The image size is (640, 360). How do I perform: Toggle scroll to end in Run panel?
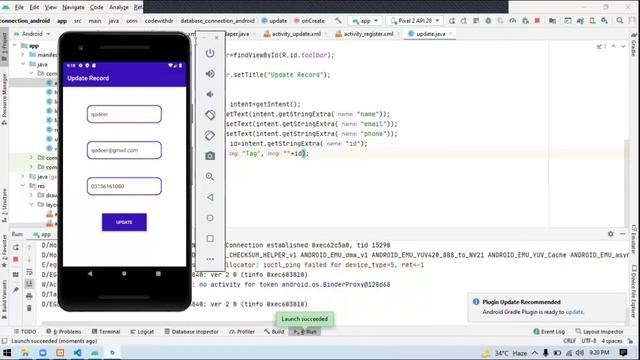(x=29, y=284)
